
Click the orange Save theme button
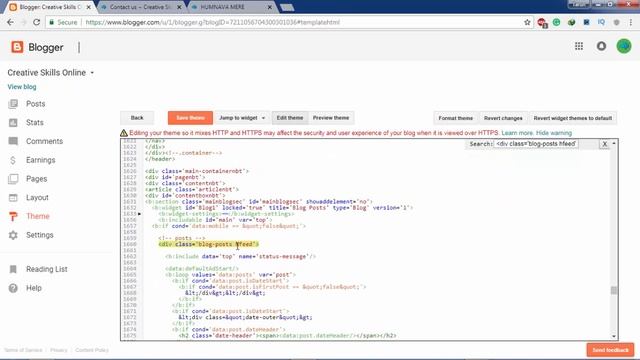pos(190,118)
